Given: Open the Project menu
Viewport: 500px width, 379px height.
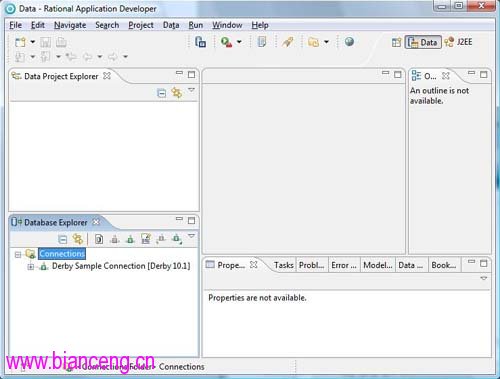Looking at the screenshot, I should 141,25.
